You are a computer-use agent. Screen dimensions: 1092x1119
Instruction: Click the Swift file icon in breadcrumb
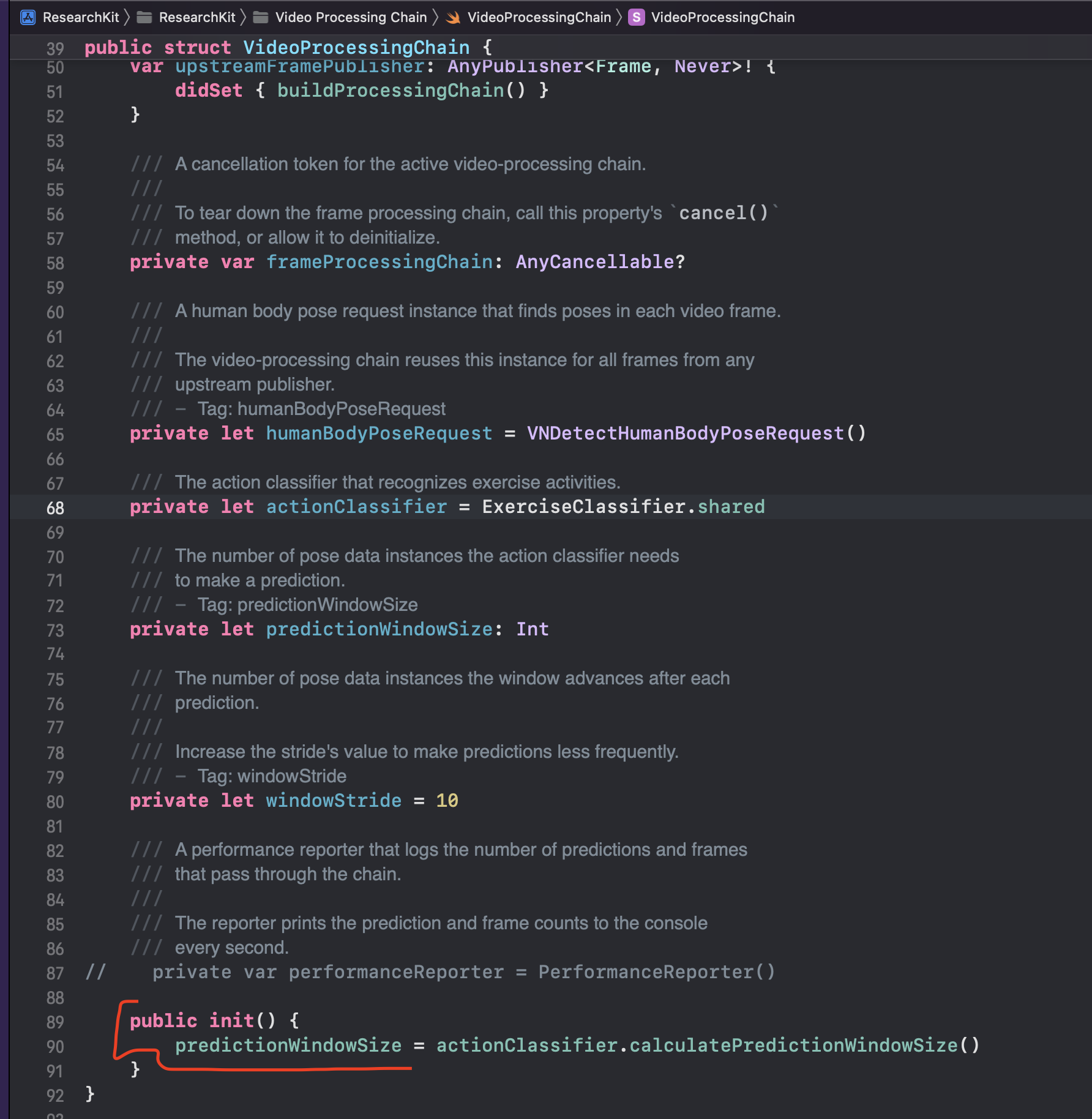coord(454,17)
